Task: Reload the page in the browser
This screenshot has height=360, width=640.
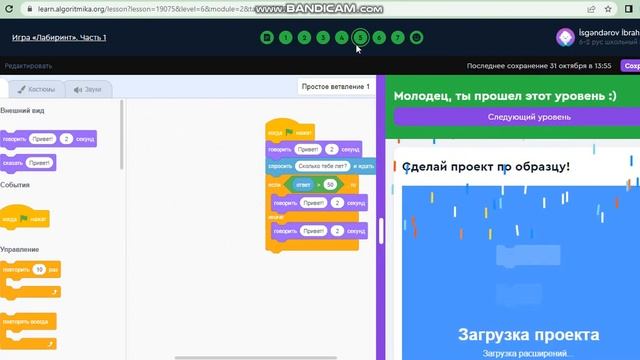Action: [9, 9]
